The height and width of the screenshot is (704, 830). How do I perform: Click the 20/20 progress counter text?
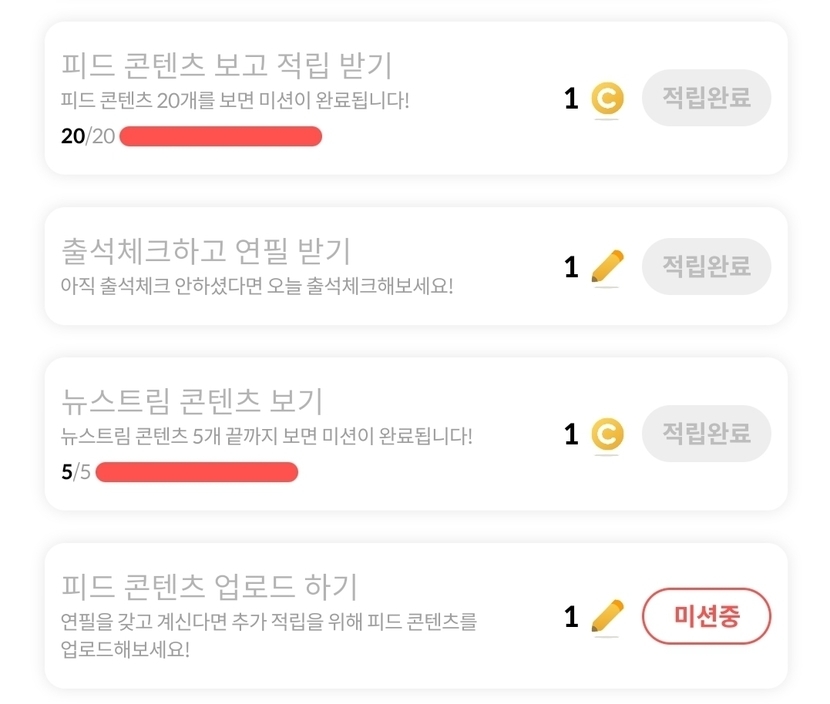88,136
